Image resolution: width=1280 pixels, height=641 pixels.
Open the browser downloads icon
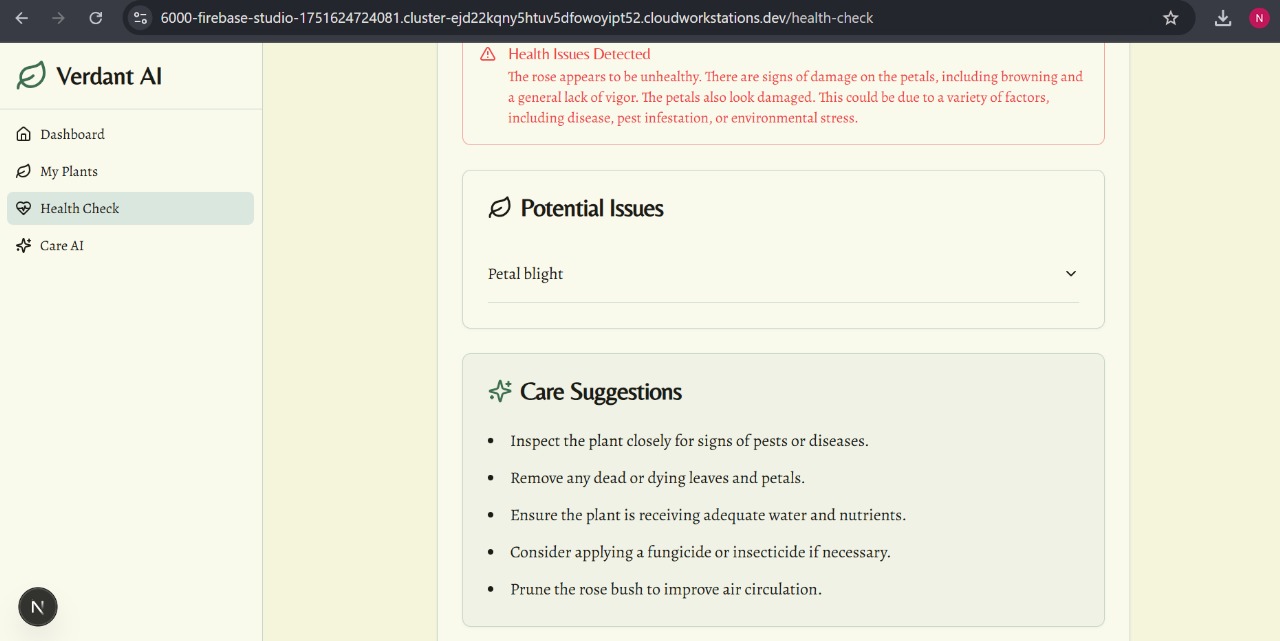(1223, 18)
